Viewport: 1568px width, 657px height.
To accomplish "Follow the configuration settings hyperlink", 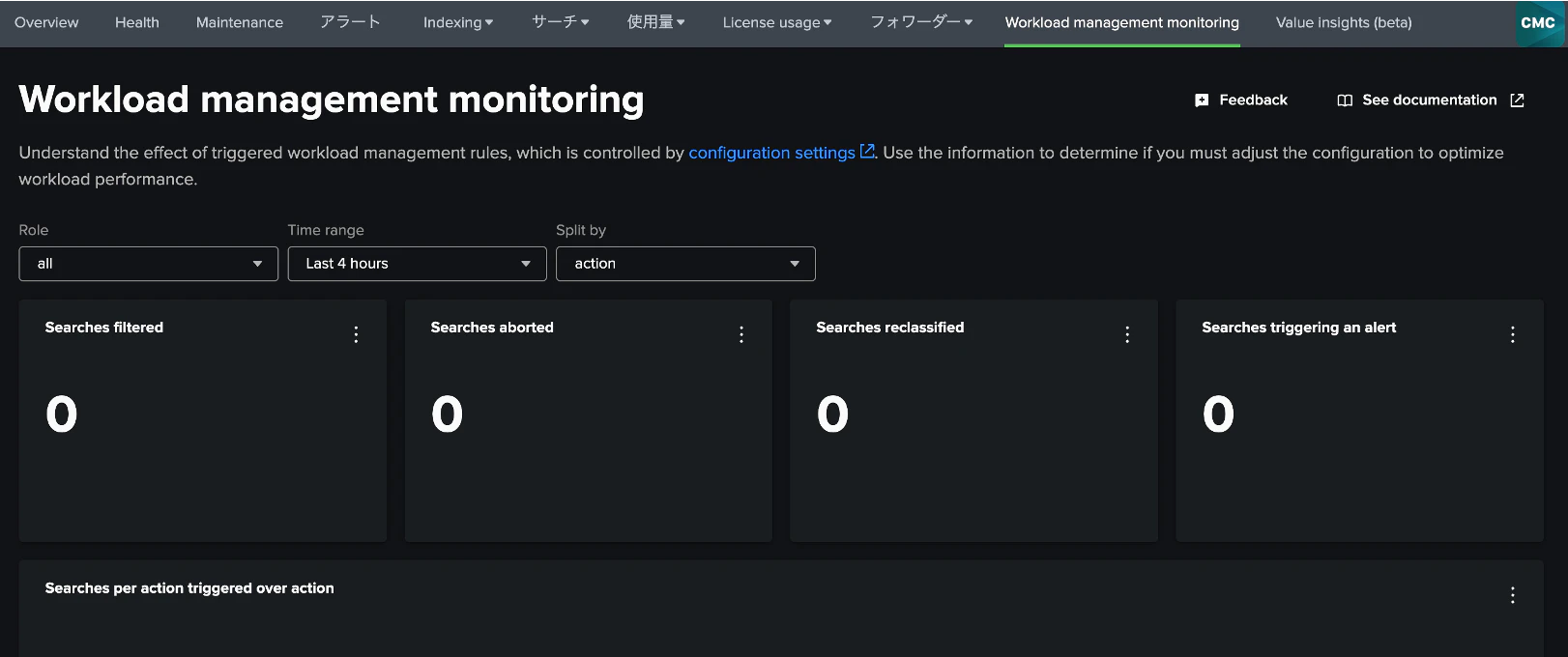I will tap(771, 153).
